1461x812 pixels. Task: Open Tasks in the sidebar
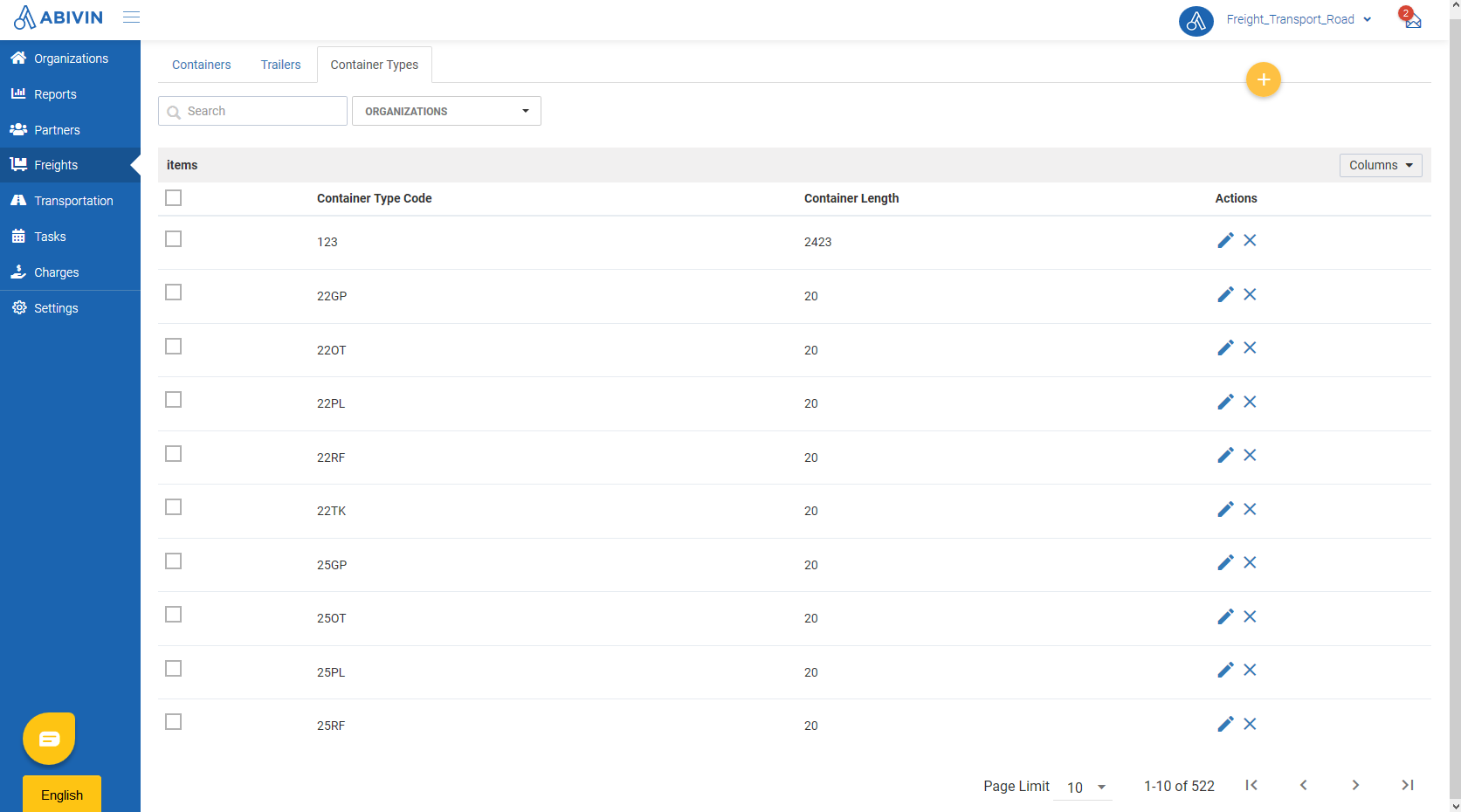pos(70,237)
